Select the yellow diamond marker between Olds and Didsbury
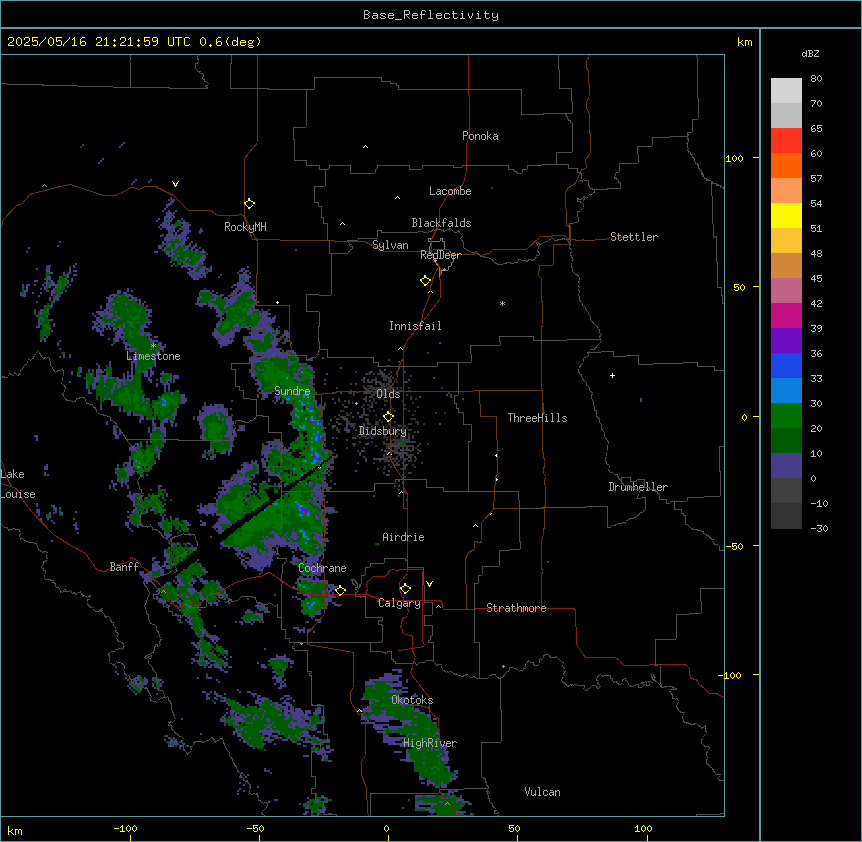The height and width of the screenshot is (842, 862). [x=388, y=417]
